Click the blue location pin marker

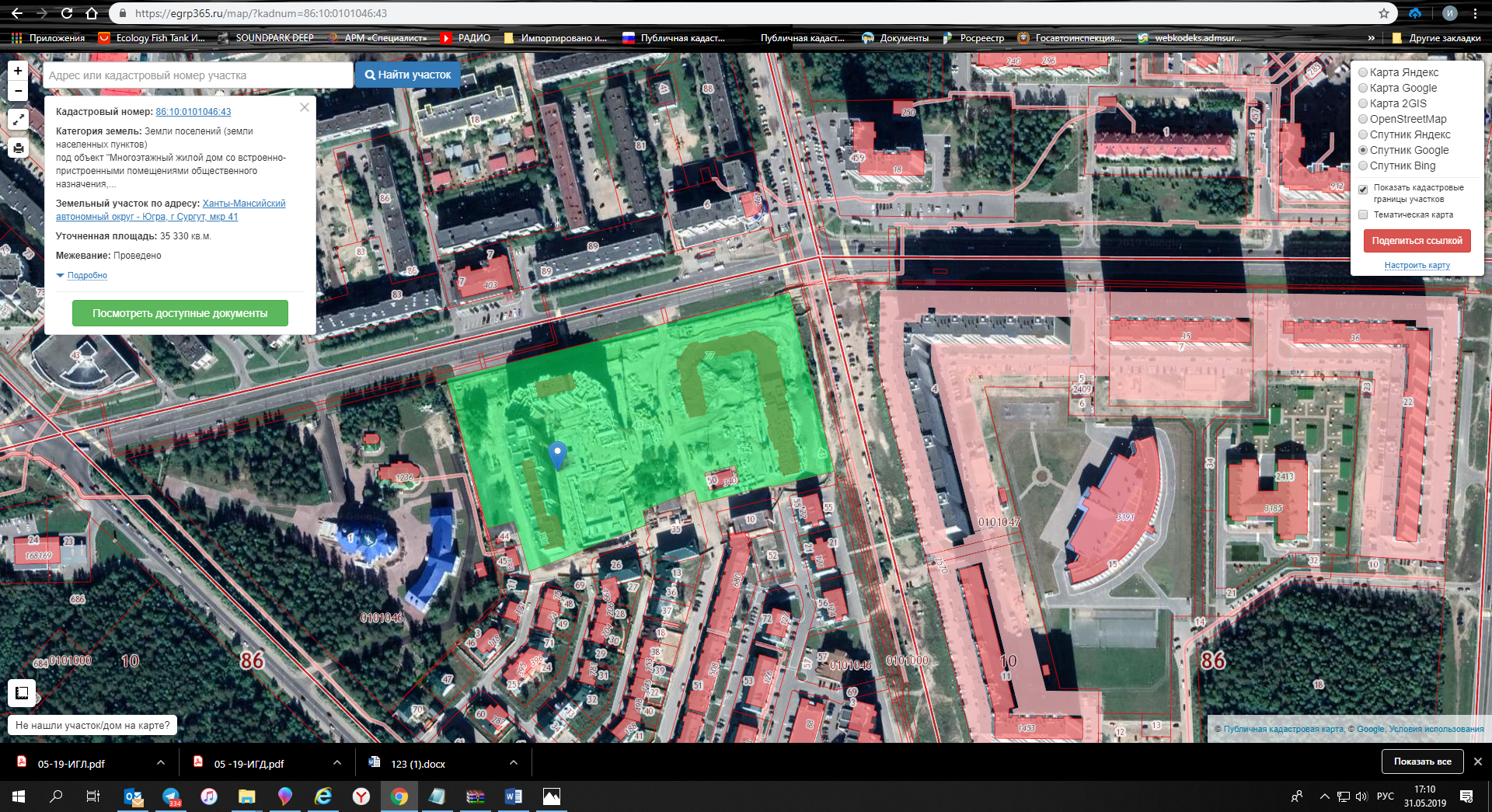click(557, 454)
